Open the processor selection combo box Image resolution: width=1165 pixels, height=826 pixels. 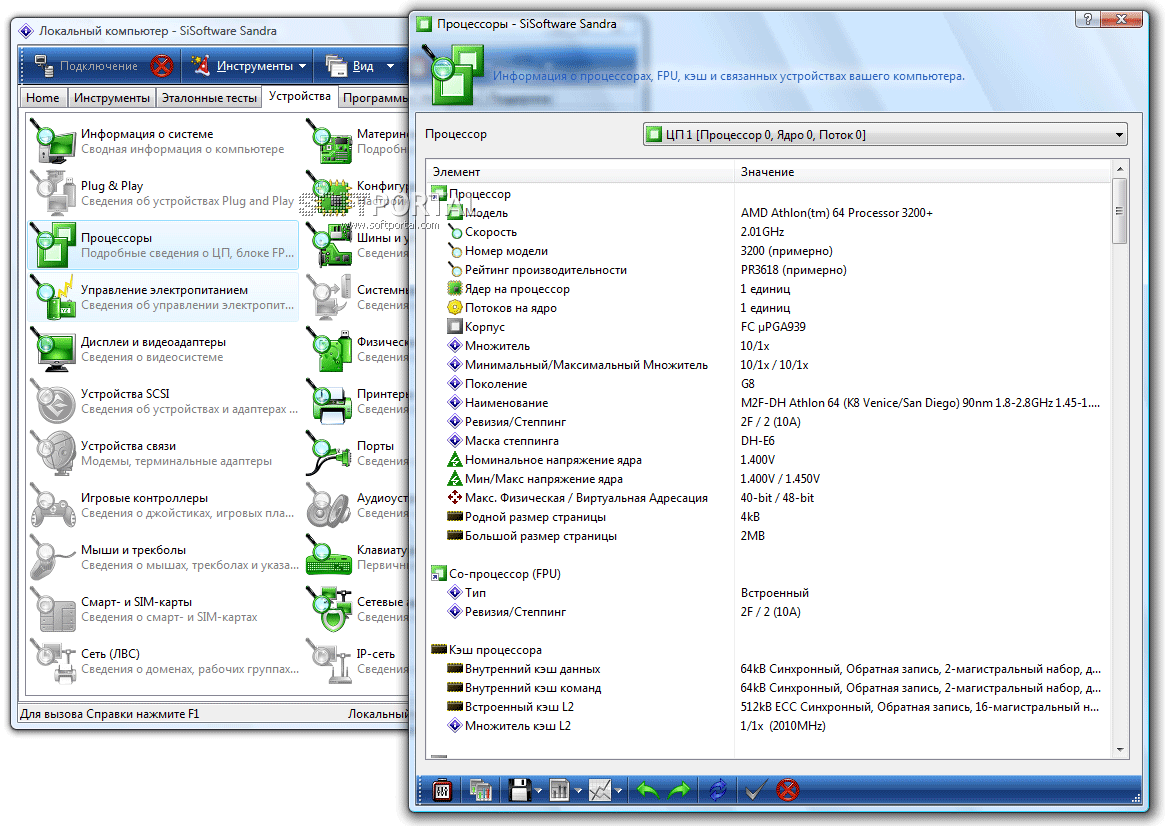885,134
